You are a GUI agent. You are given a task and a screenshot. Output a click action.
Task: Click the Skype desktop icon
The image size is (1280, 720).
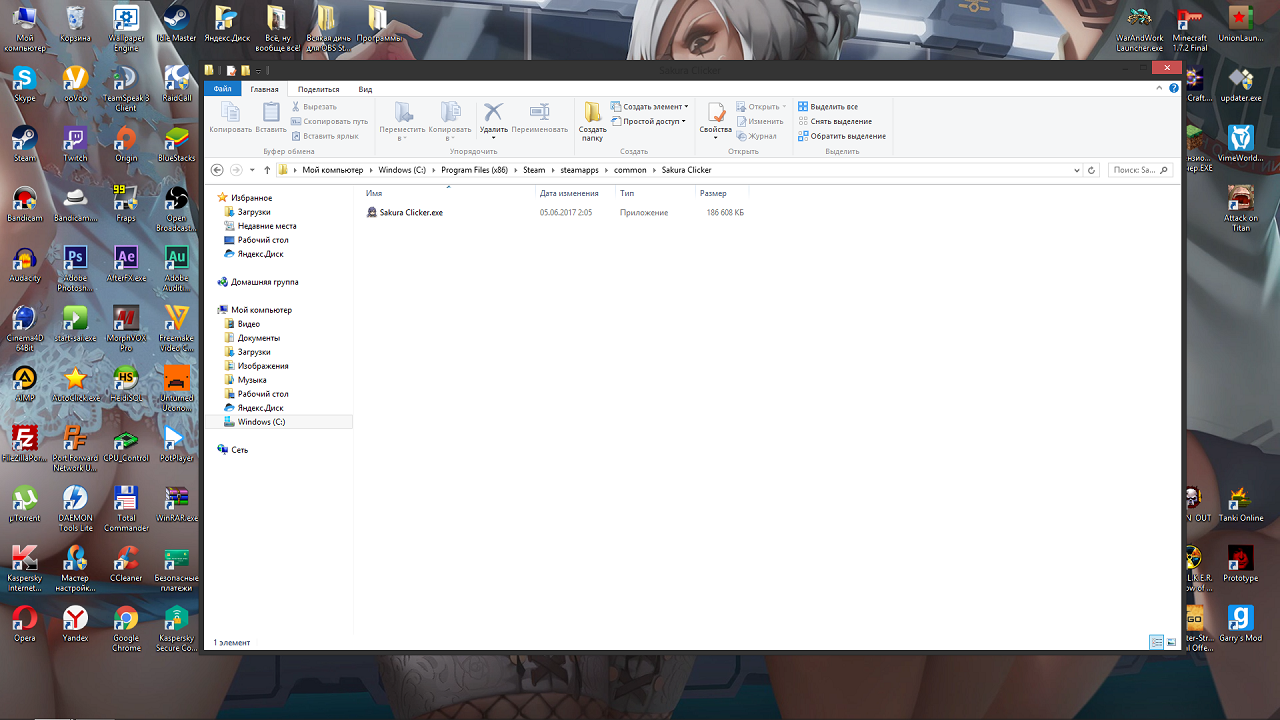click(24, 83)
